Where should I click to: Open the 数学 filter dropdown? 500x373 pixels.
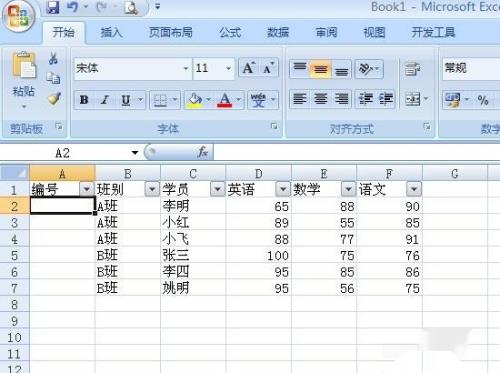(348, 189)
